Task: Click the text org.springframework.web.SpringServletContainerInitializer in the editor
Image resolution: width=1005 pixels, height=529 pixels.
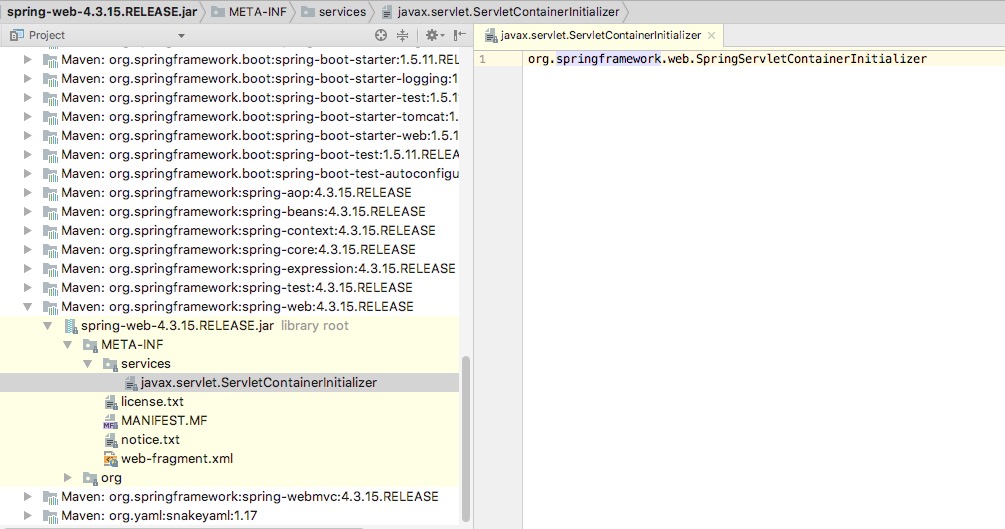Action: (727, 59)
